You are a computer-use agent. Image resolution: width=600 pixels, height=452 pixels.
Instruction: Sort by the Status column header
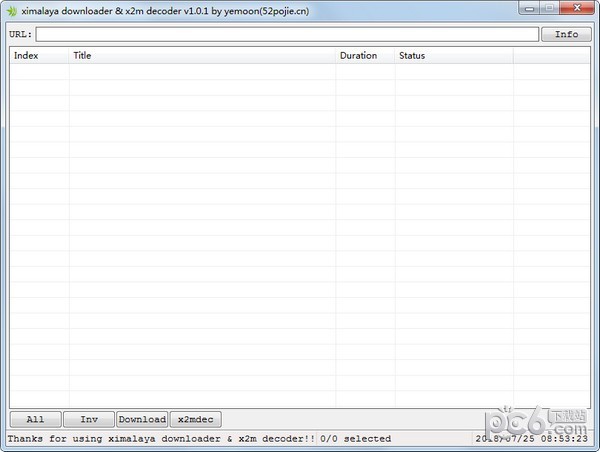(454, 55)
